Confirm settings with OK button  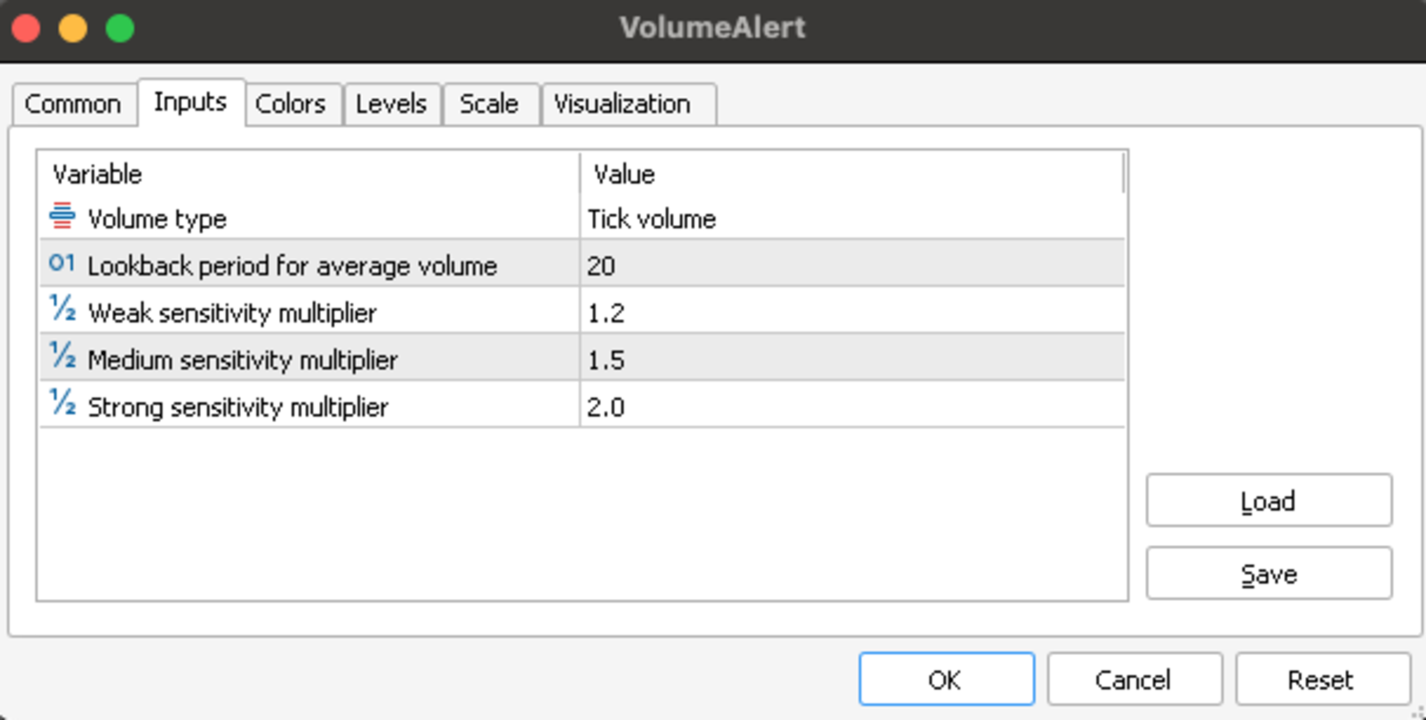(945, 680)
